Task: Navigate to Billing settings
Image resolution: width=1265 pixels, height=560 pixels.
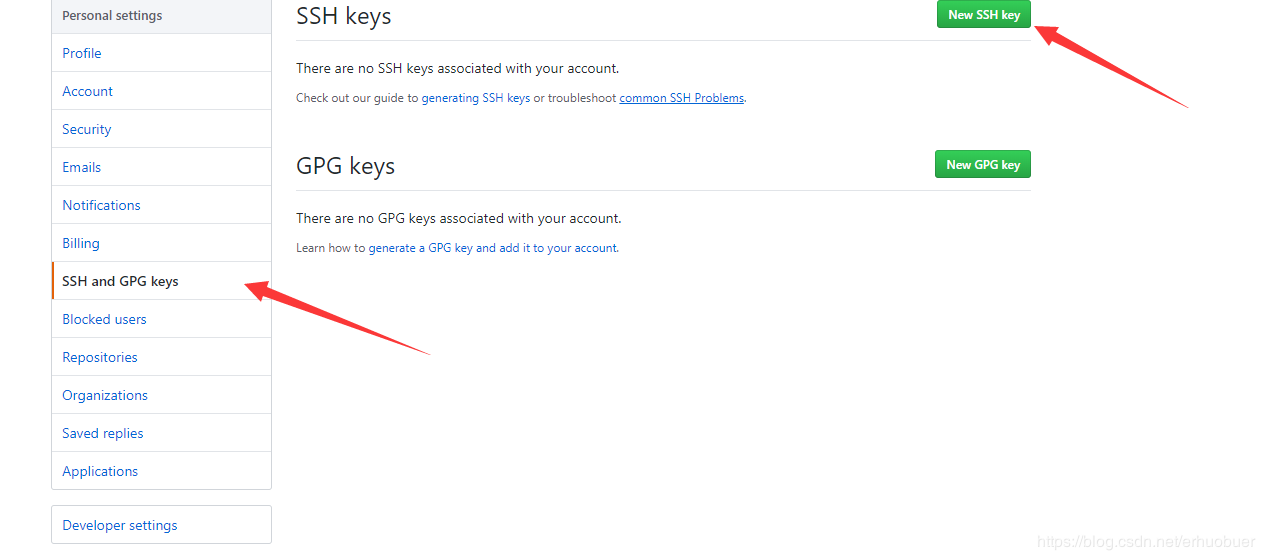Action: 81,243
